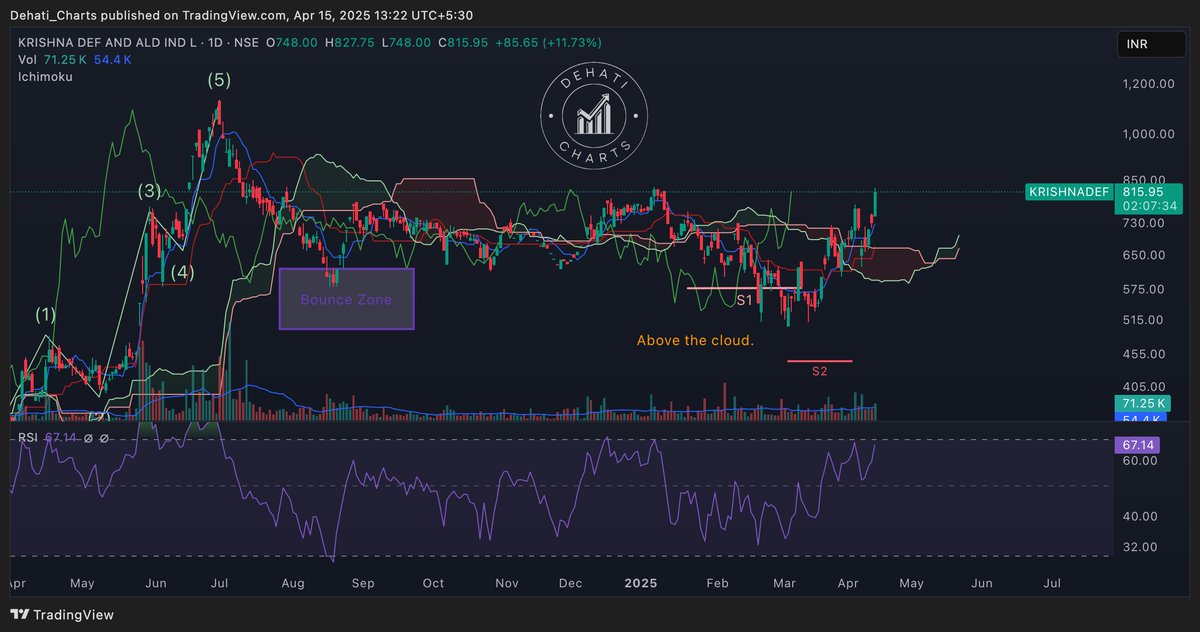Click the Sep time axis label

(363, 583)
